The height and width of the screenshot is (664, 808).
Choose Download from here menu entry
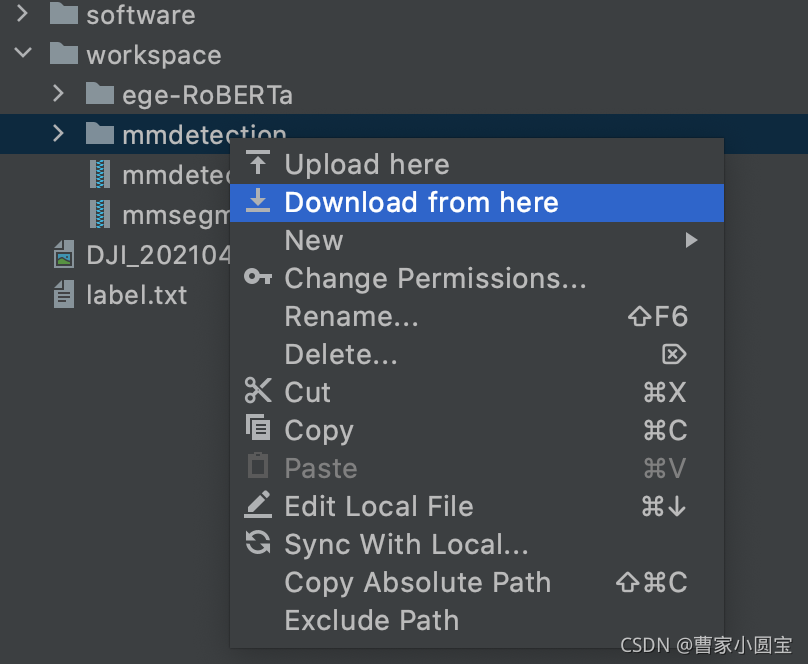(x=477, y=203)
